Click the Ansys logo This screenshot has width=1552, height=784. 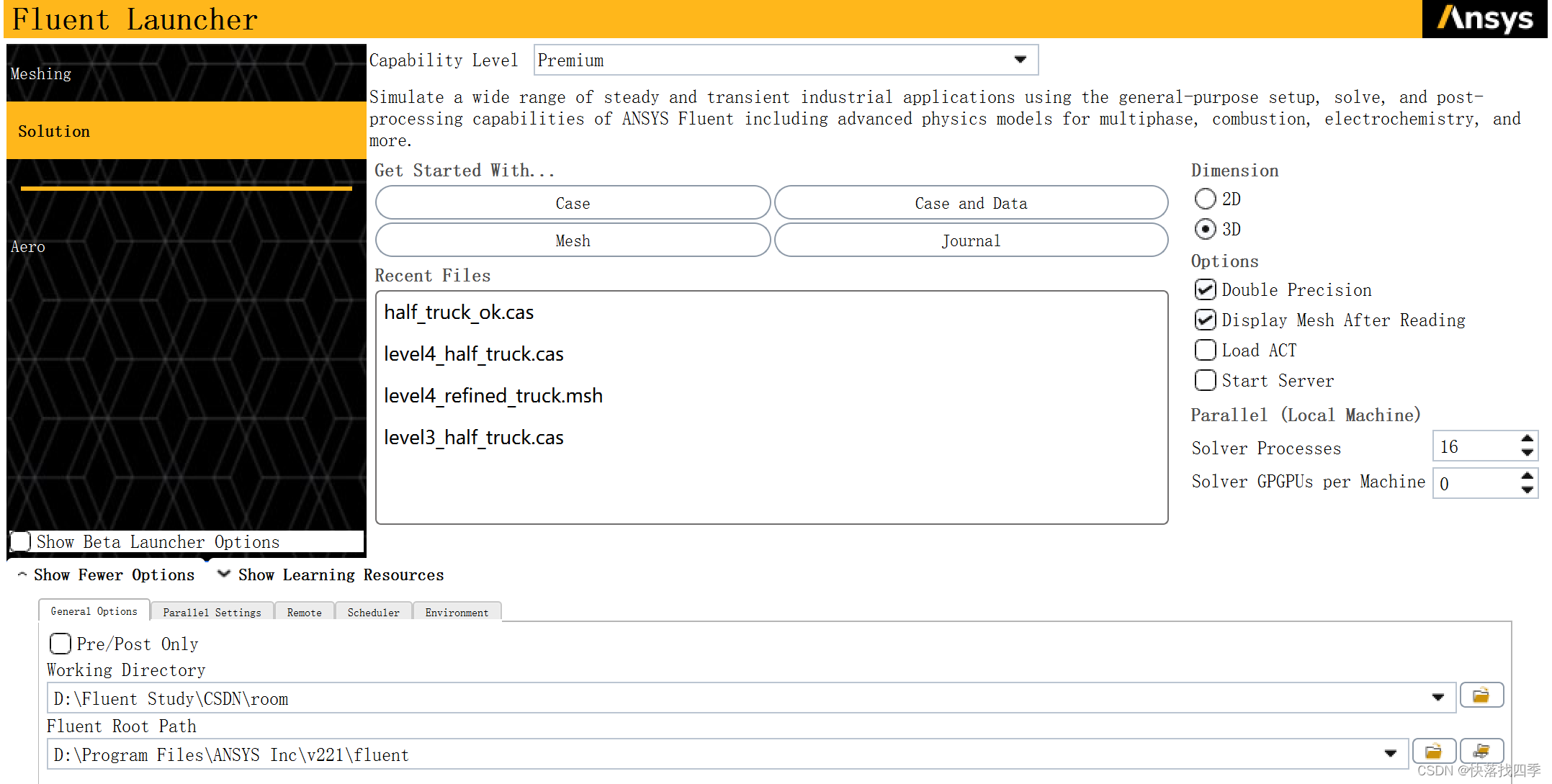(x=1485, y=19)
